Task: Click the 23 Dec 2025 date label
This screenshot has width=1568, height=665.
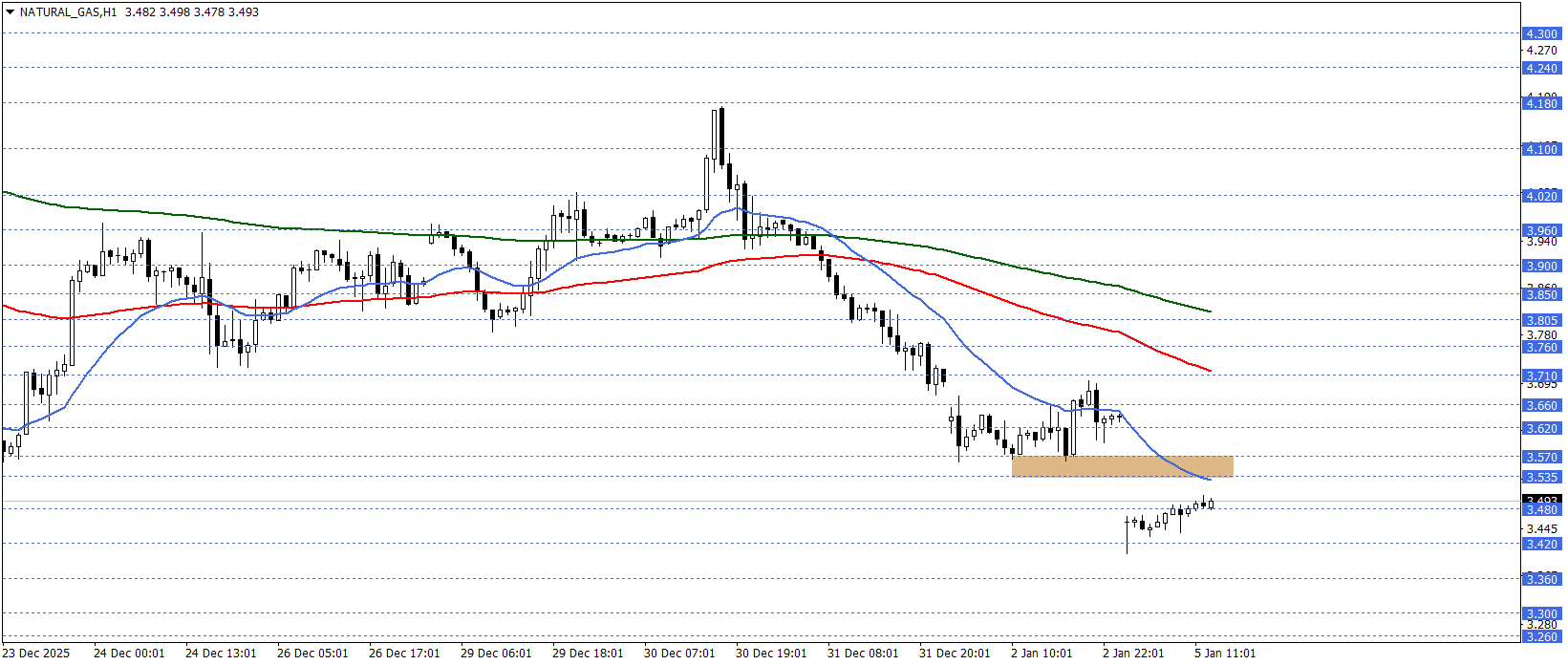Action: [36, 654]
